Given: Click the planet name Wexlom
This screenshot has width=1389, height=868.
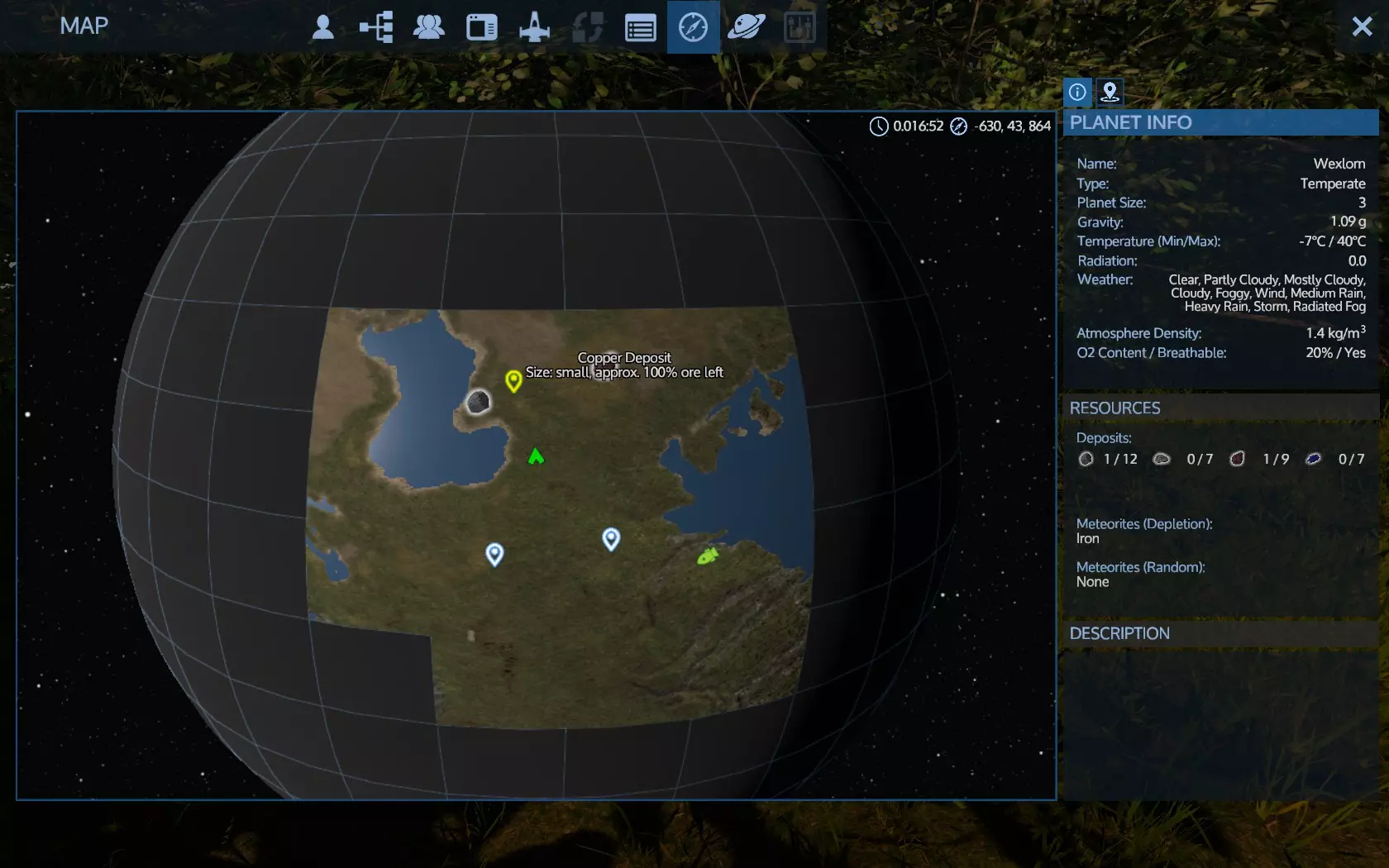Looking at the screenshot, I should (1339, 164).
